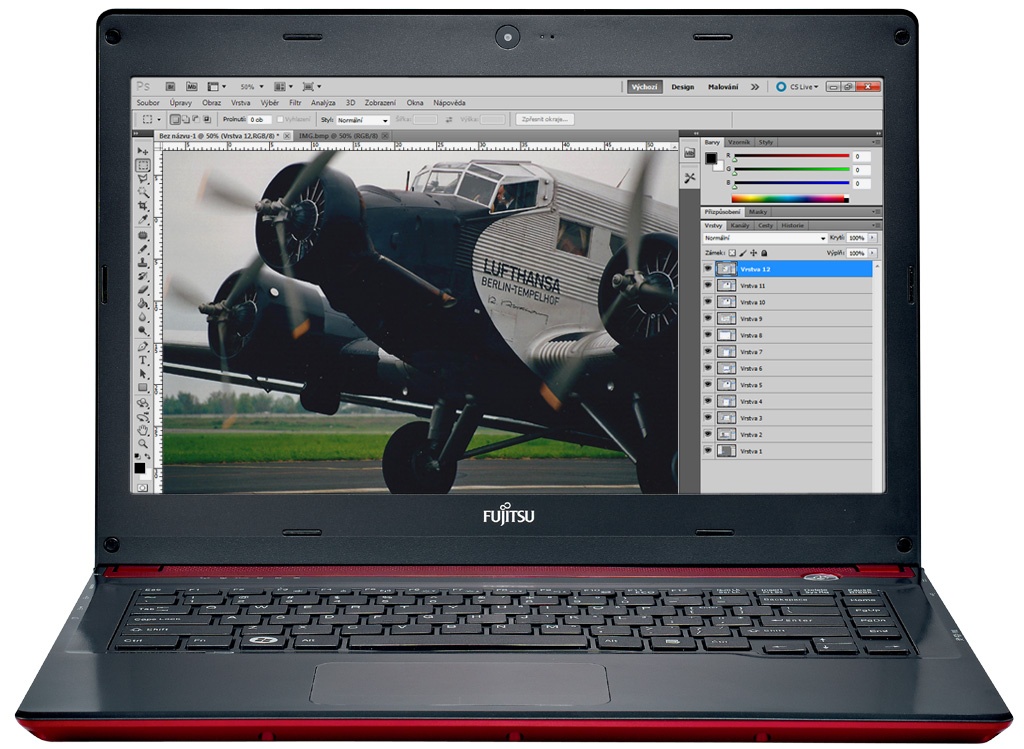1024x749 pixels.
Task: Toggle lock all in Zámek row
Action: pyautogui.click(x=764, y=253)
